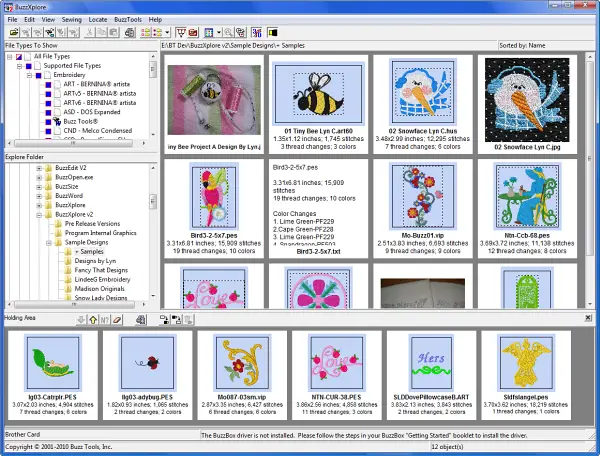
Task: Click the sort icon beside the dropdown arrow
Action: tap(157, 33)
